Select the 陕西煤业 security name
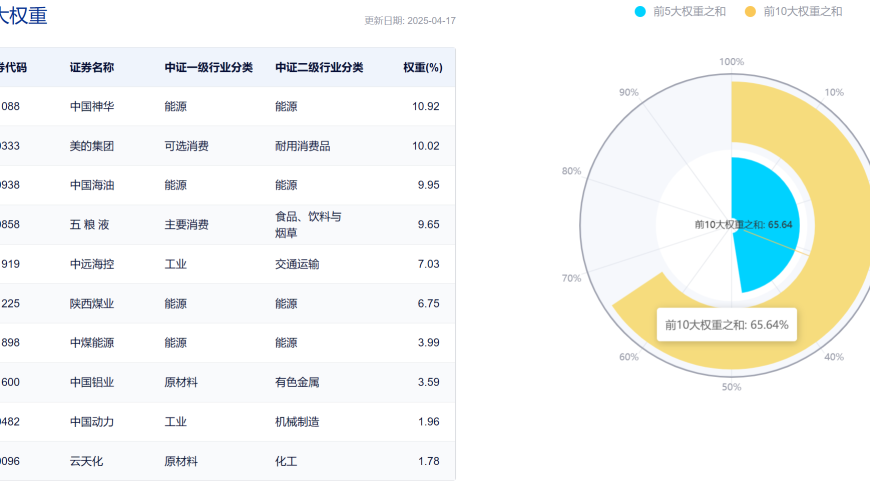Viewport: 870px width, 492px height. pyautogui.click(x=92, y=303)
